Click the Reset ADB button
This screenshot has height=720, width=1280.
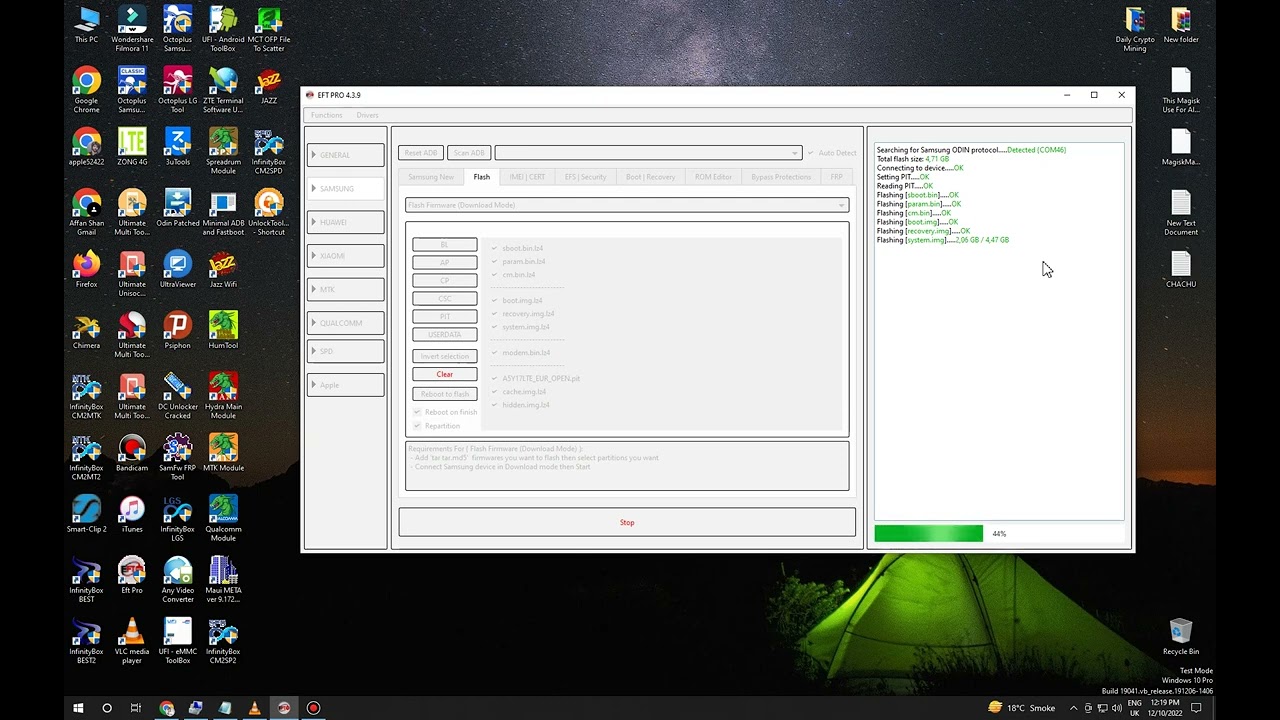click(x=421, y=153)
